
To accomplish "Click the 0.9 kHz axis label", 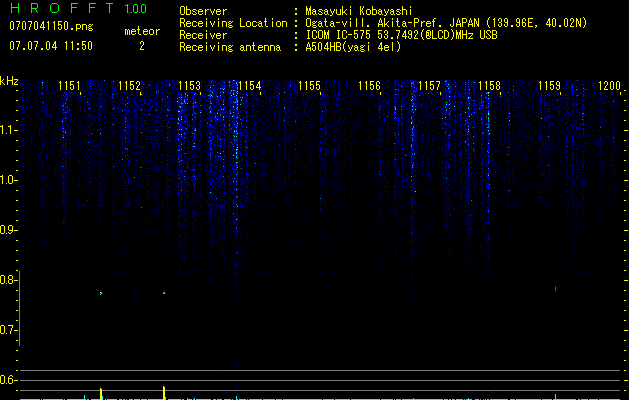I will click(x=8, y=230).
